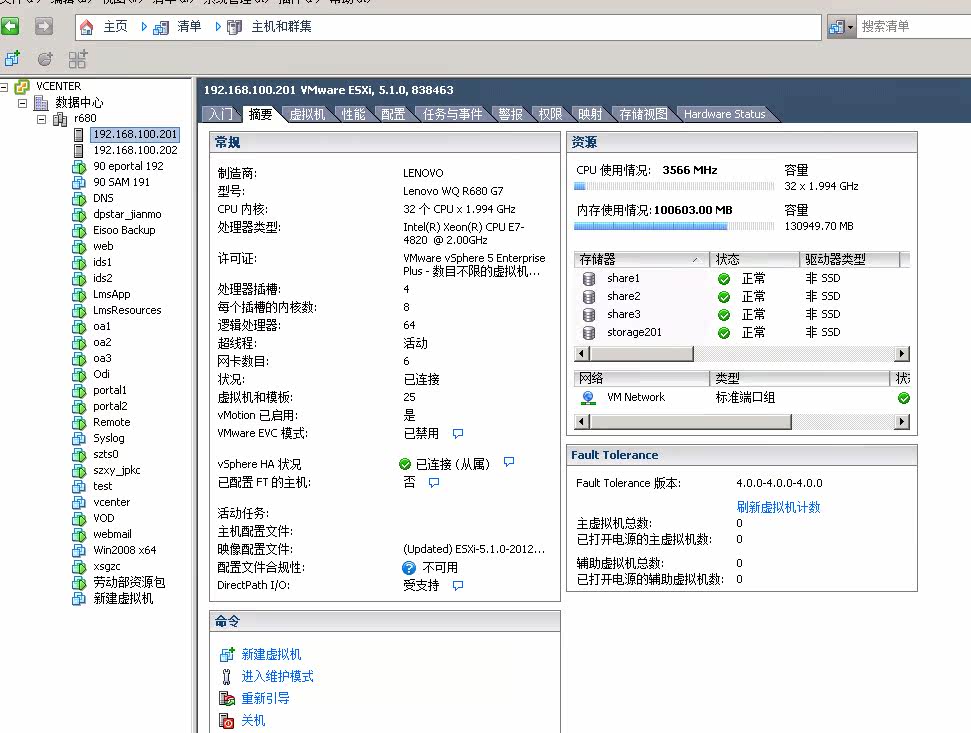This screenshot has width=971, height=733.
Task: Switch to the 入门 tab
Action: [220, 114]
